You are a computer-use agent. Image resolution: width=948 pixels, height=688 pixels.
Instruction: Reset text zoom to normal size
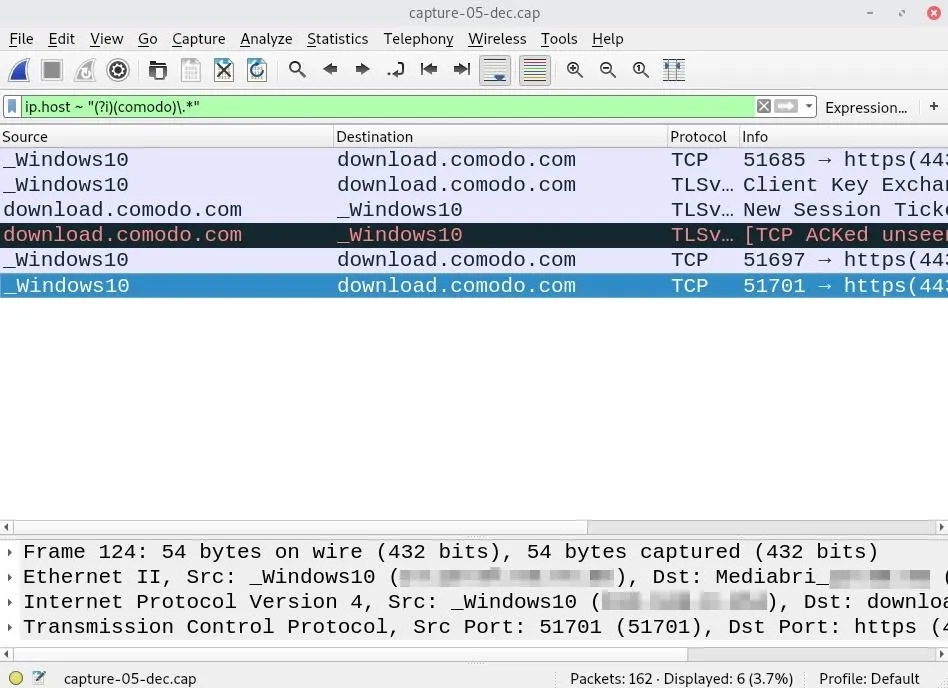641,70
